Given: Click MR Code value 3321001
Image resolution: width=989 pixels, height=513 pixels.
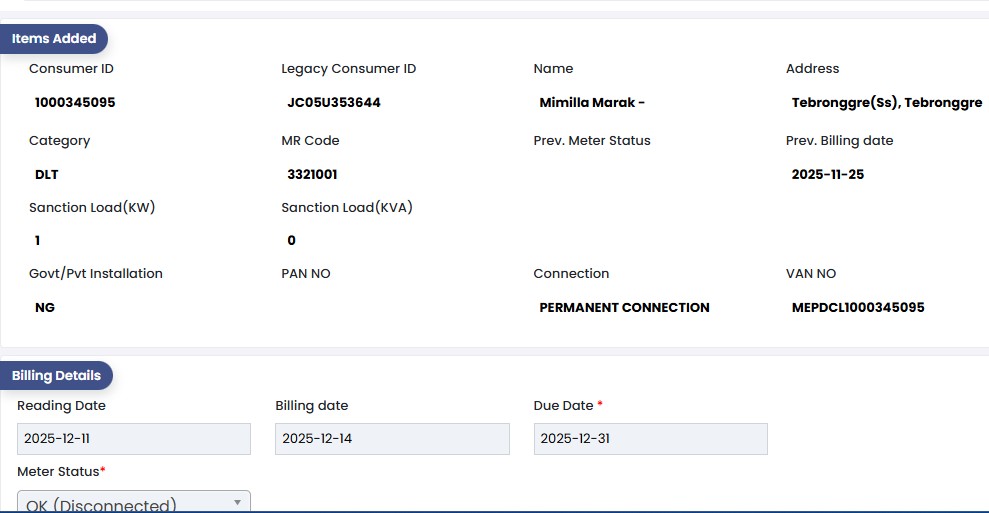Looking at the screenshot, I should click(312, 175).
